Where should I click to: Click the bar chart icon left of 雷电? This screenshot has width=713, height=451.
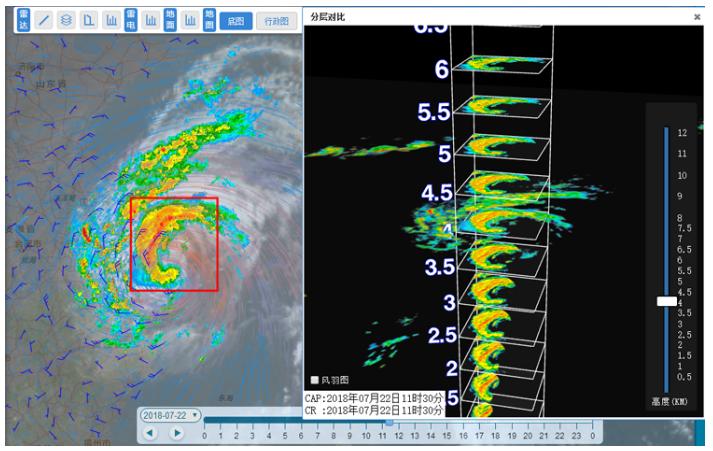click(111, 20)
